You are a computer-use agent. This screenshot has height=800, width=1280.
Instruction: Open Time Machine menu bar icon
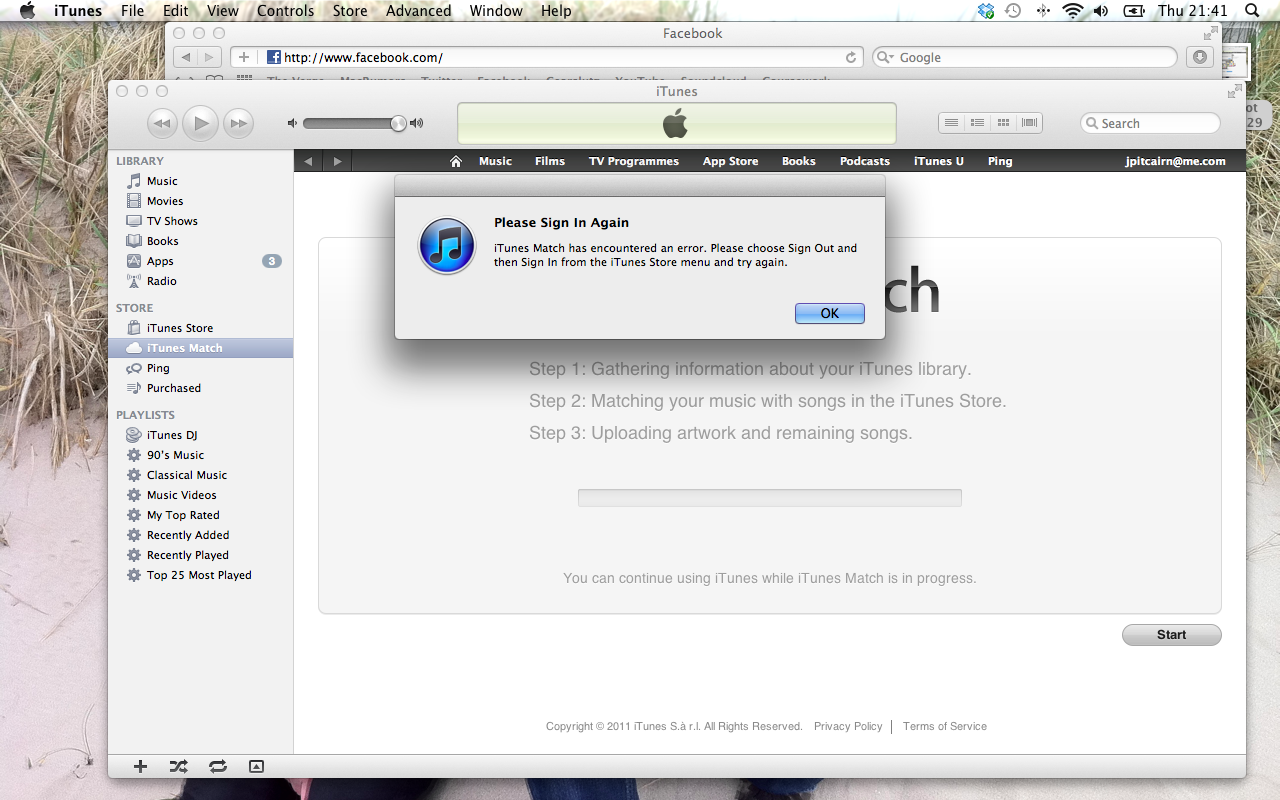pos(1013,11)
